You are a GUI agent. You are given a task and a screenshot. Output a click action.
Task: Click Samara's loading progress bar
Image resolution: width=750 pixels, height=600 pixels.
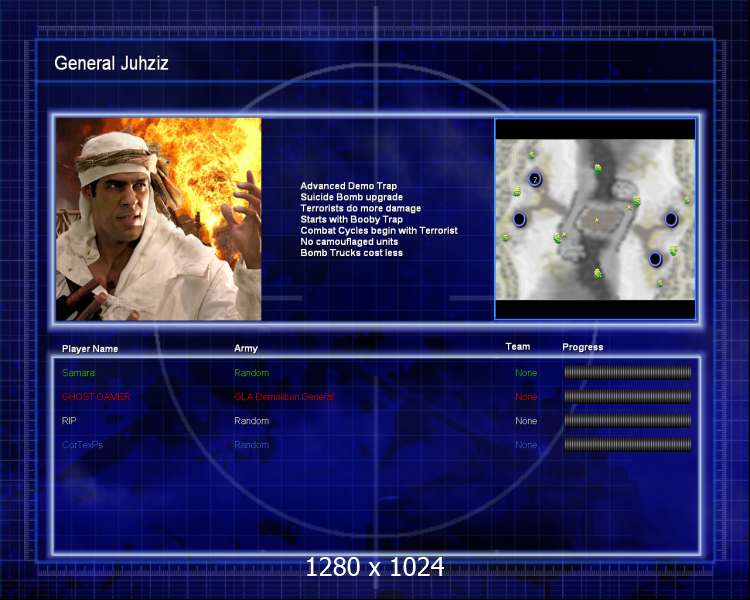pyautogui.click(x=628, y=372)
